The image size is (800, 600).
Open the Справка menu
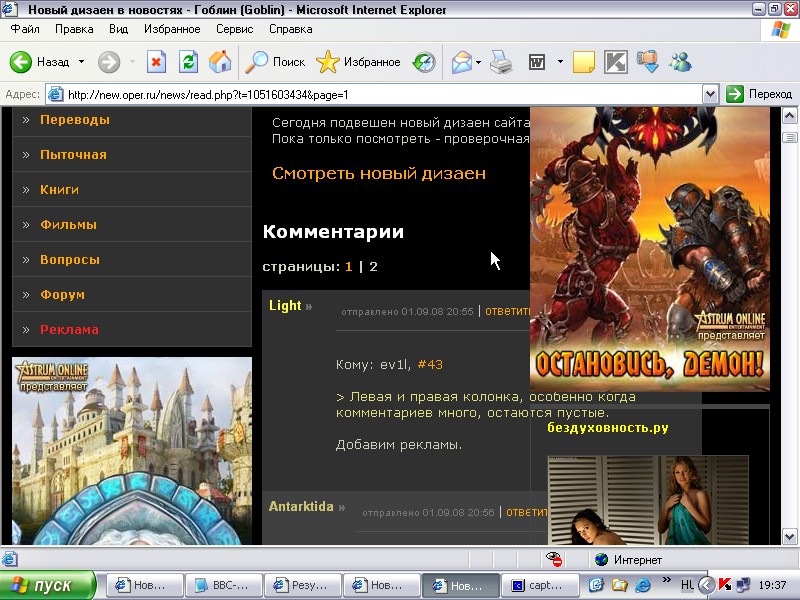click(290, 29)
